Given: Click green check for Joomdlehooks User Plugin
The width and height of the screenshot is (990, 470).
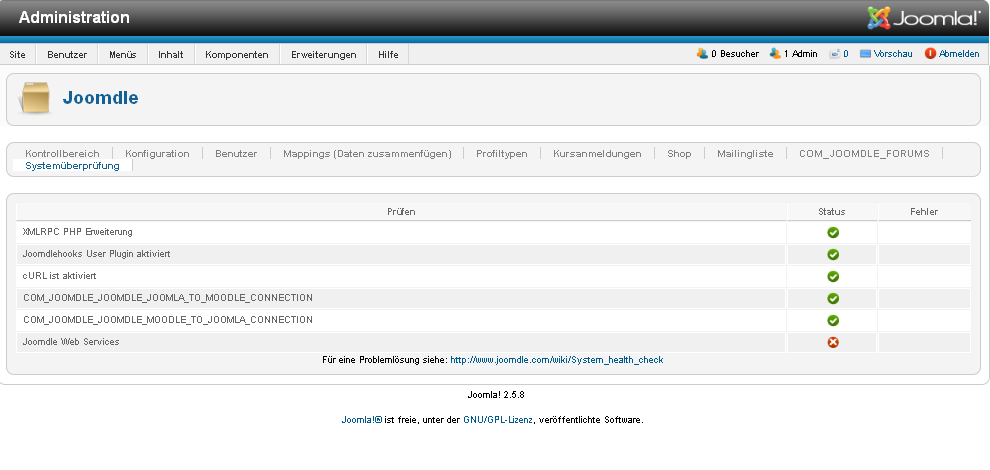Looking at the screenshot, I should 832,255.
